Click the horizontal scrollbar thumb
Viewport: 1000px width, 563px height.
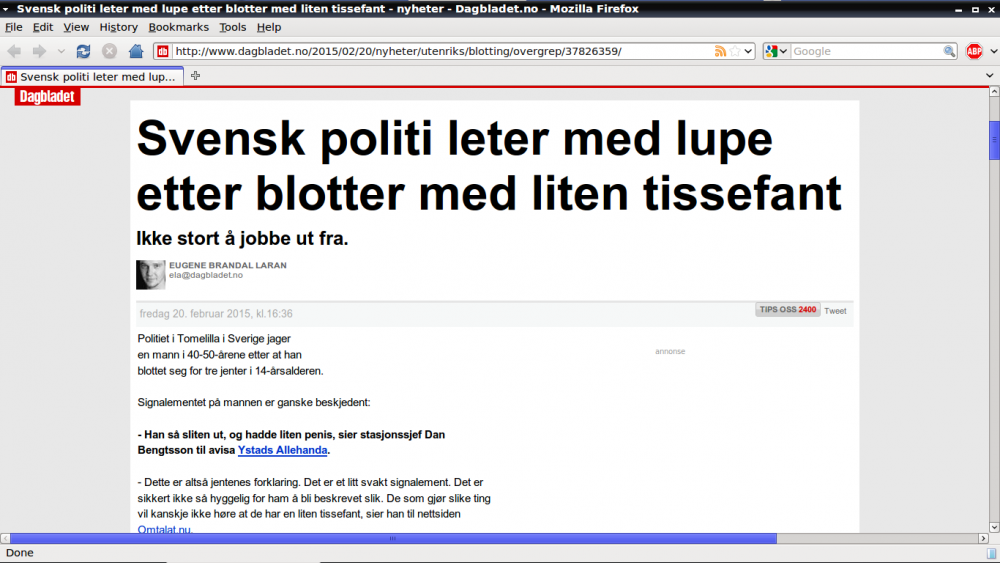pyautogui.click(x=390, y=538)
